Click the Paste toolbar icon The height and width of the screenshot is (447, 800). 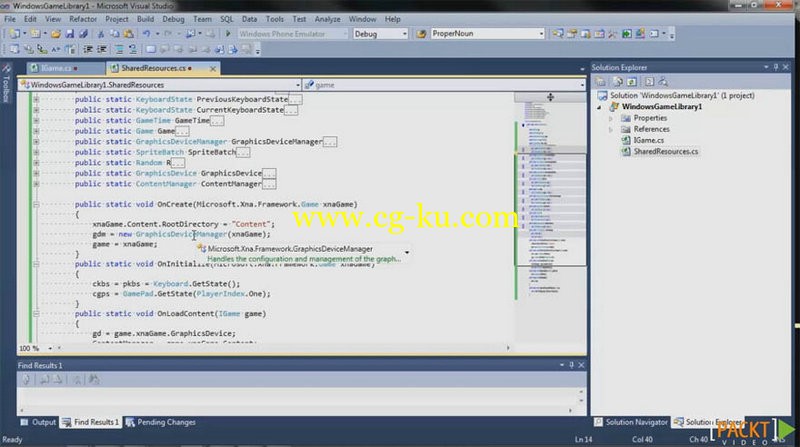pyautogui.click(x=129, y=34)
